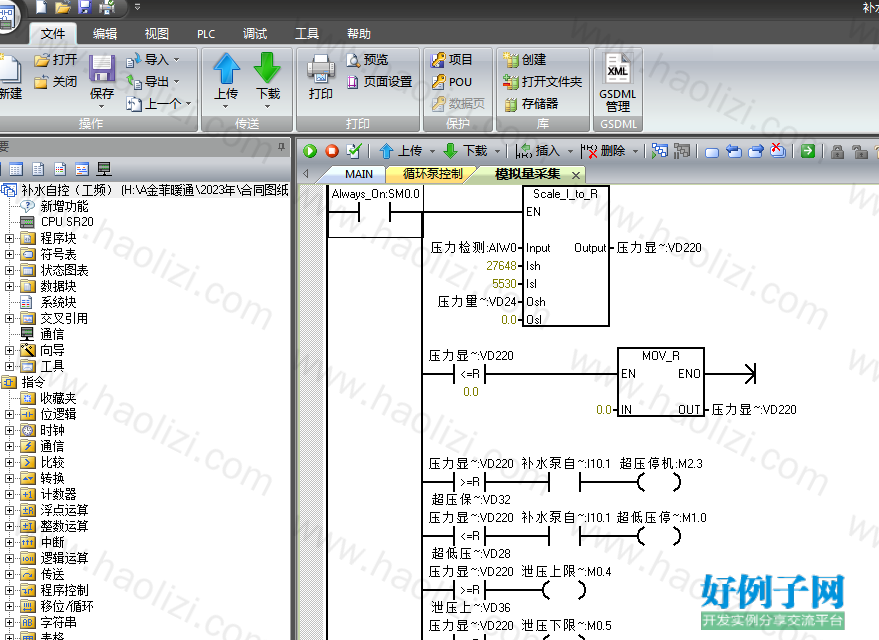Open quick access toolbar customize arrow
The height and width of the screenshot is (640, 879).
tap(137, 7)
